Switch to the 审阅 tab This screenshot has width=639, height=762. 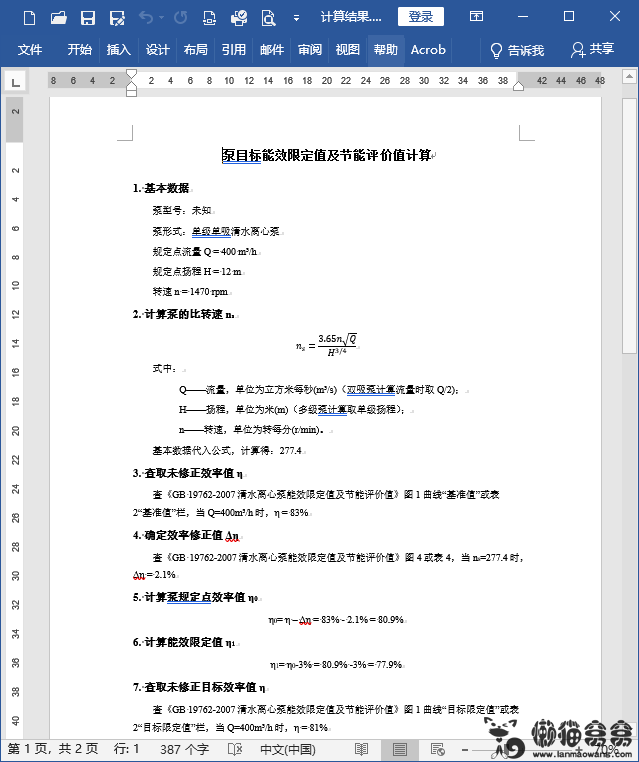[x=310, y=50]
